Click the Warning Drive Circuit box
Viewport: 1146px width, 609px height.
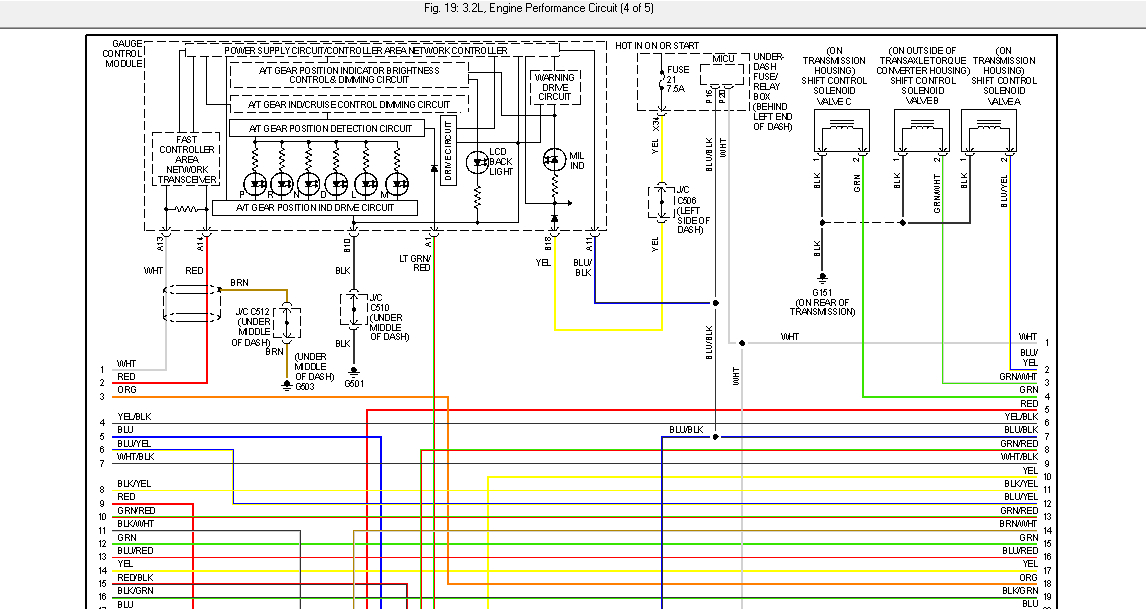pyautogui.click(x=554, y=87)
